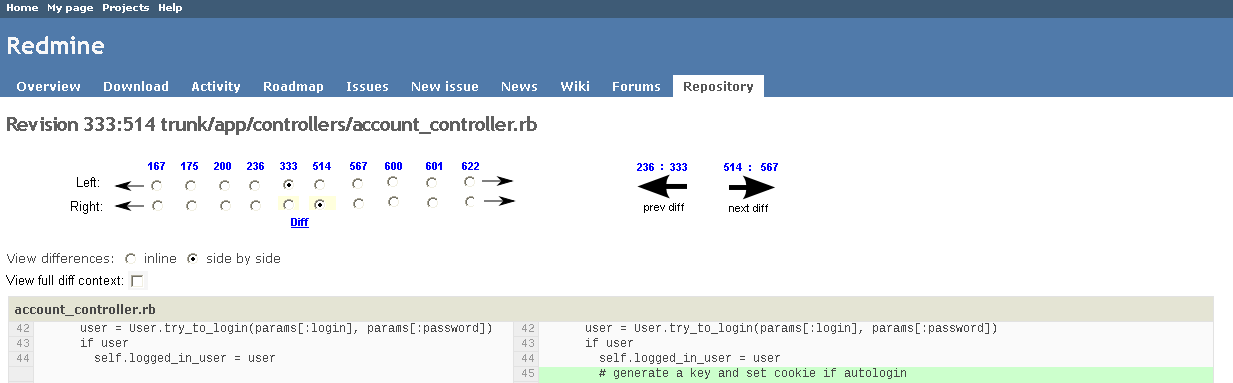Go to My page in top menu
Viewport: 1233px width, 383px height.
coord(70,7)
